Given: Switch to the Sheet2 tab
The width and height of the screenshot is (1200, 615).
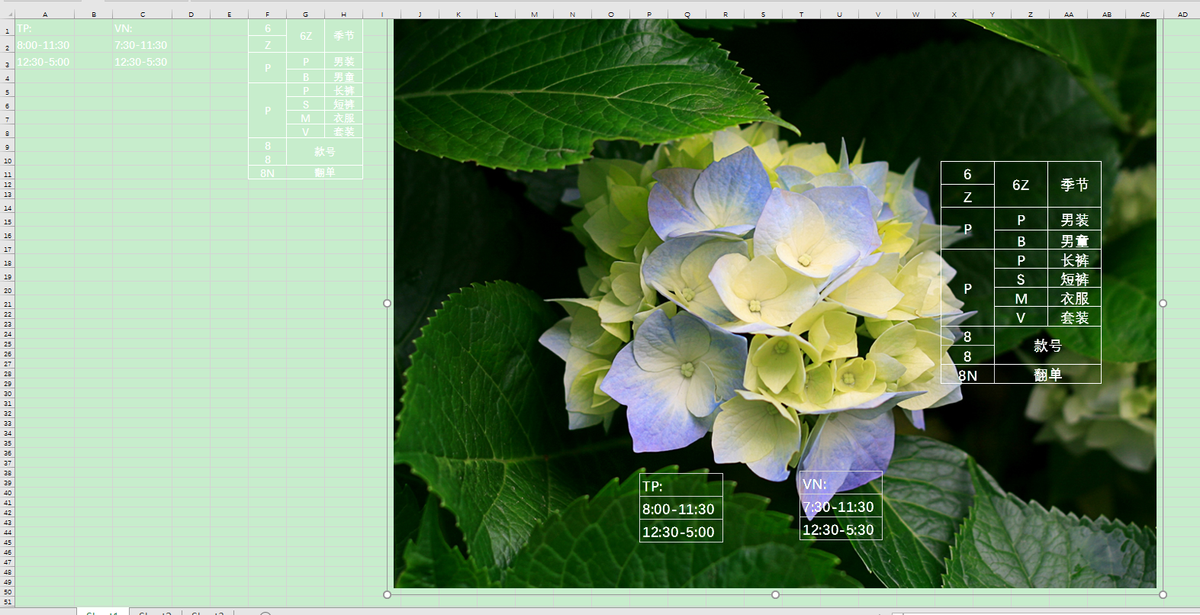Looking at the screenshot, I should point(155,611).
